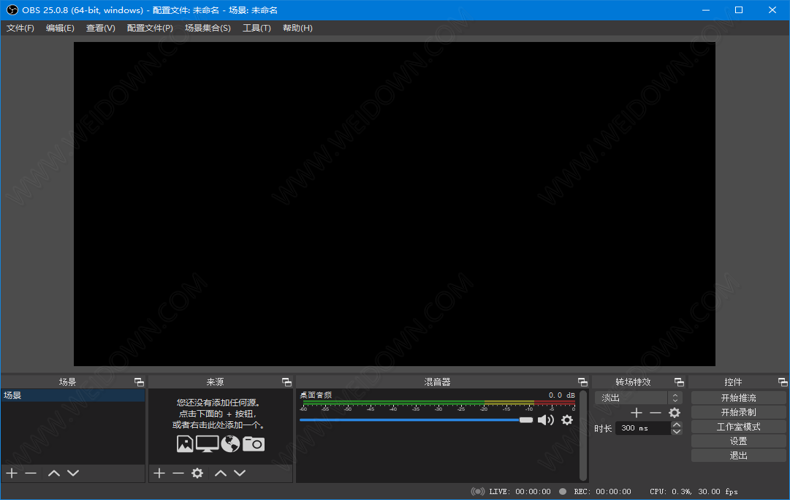The width and height of the screenshot is (790, 500).
Task: Open 设置 settings from the Controls panel
Action: pos(739,441)
